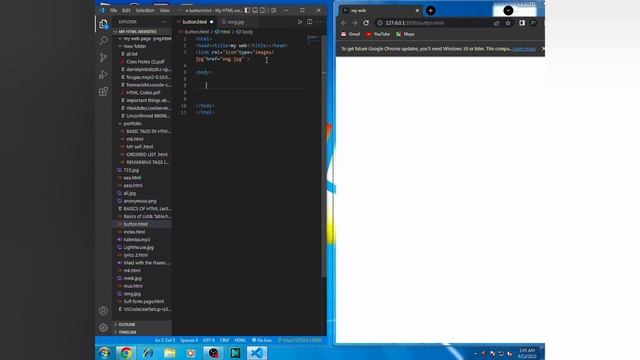Open the VS Code taskbar icon

(257, 353)
